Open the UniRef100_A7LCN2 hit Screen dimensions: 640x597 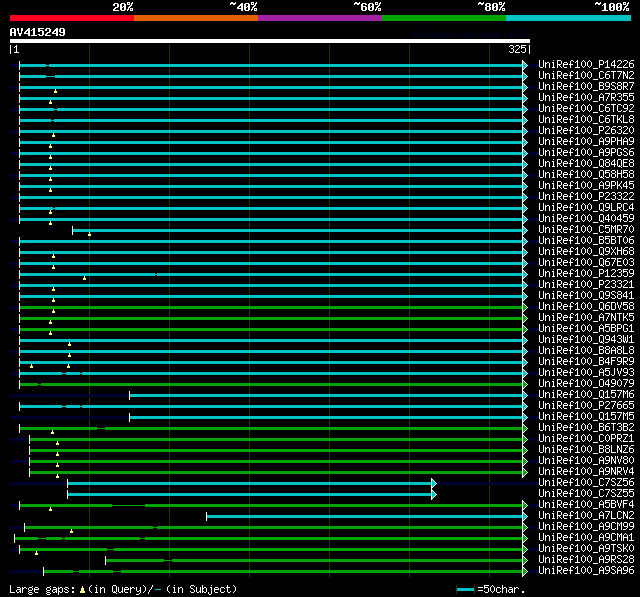(585, 516)
